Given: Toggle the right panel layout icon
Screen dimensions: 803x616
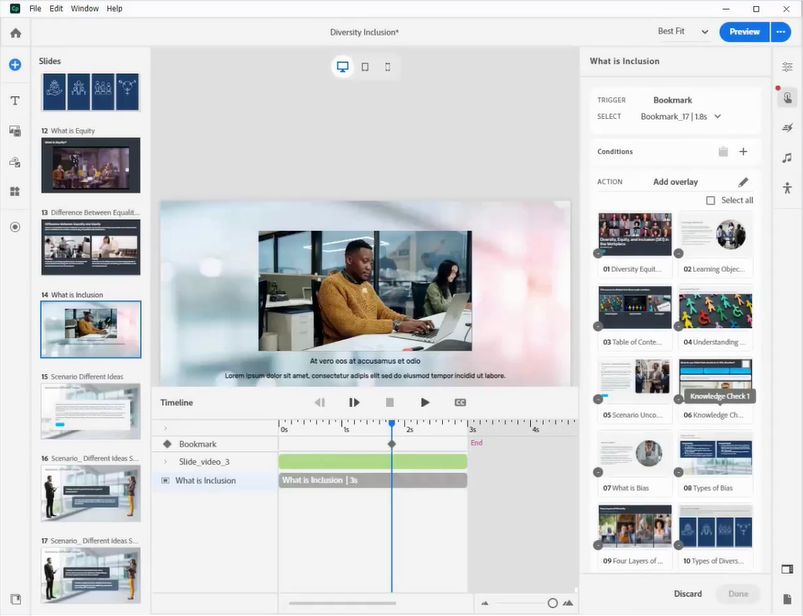Looking at the screenshot, I should click(x=787, y=569).
